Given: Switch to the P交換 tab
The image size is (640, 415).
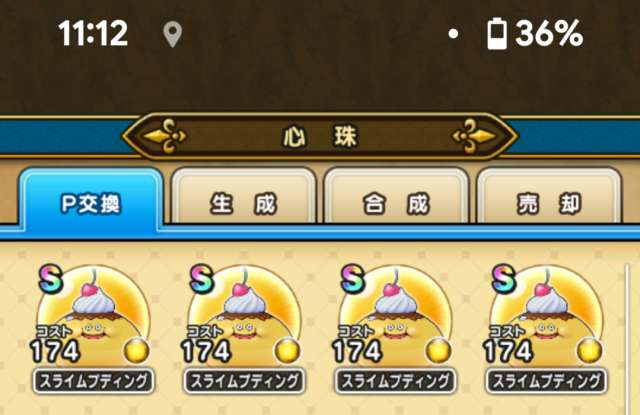Looking at the screenshot, I should click(91, 200).
